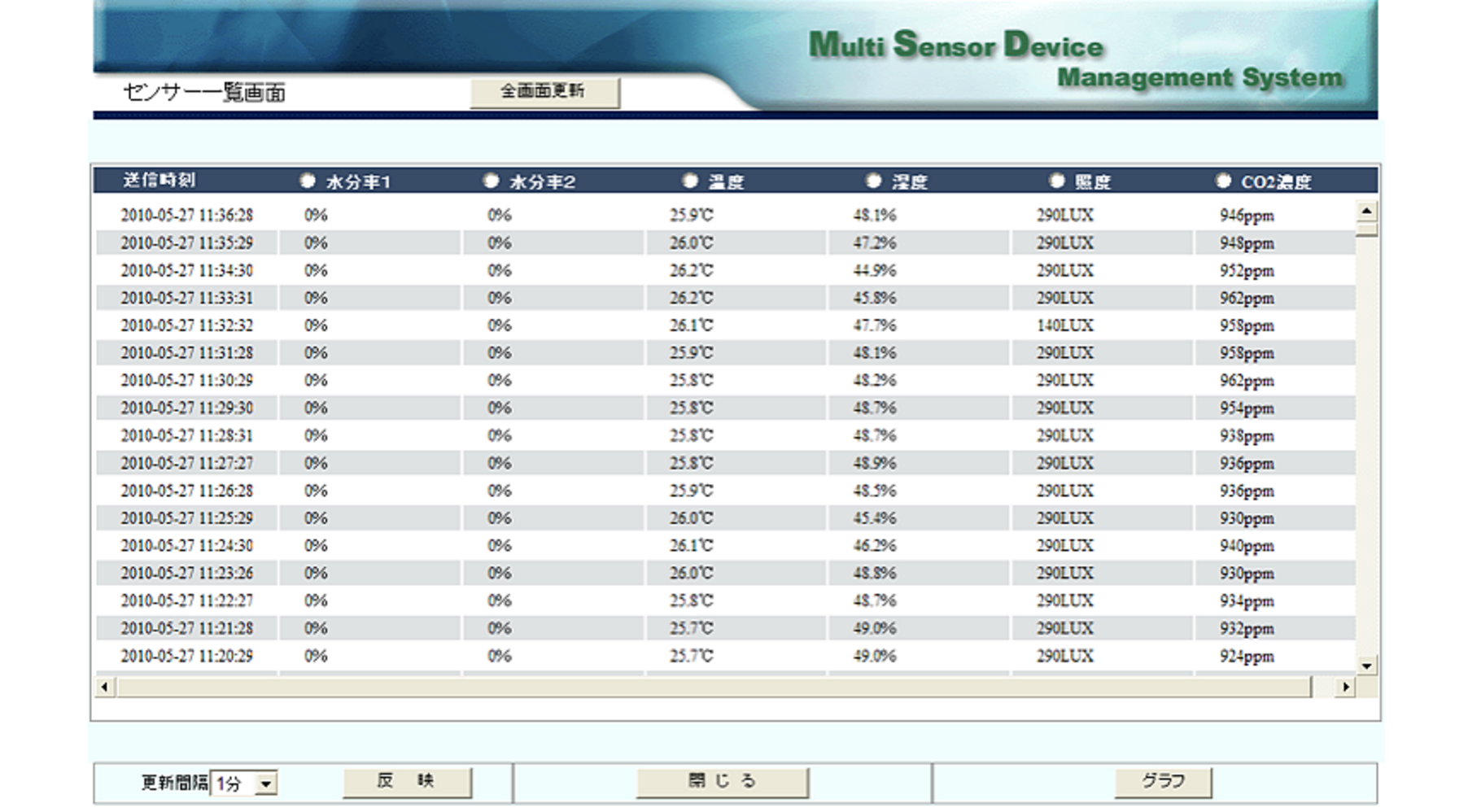Click the 全画面更新 refresh button

click(x=544, y=92)
